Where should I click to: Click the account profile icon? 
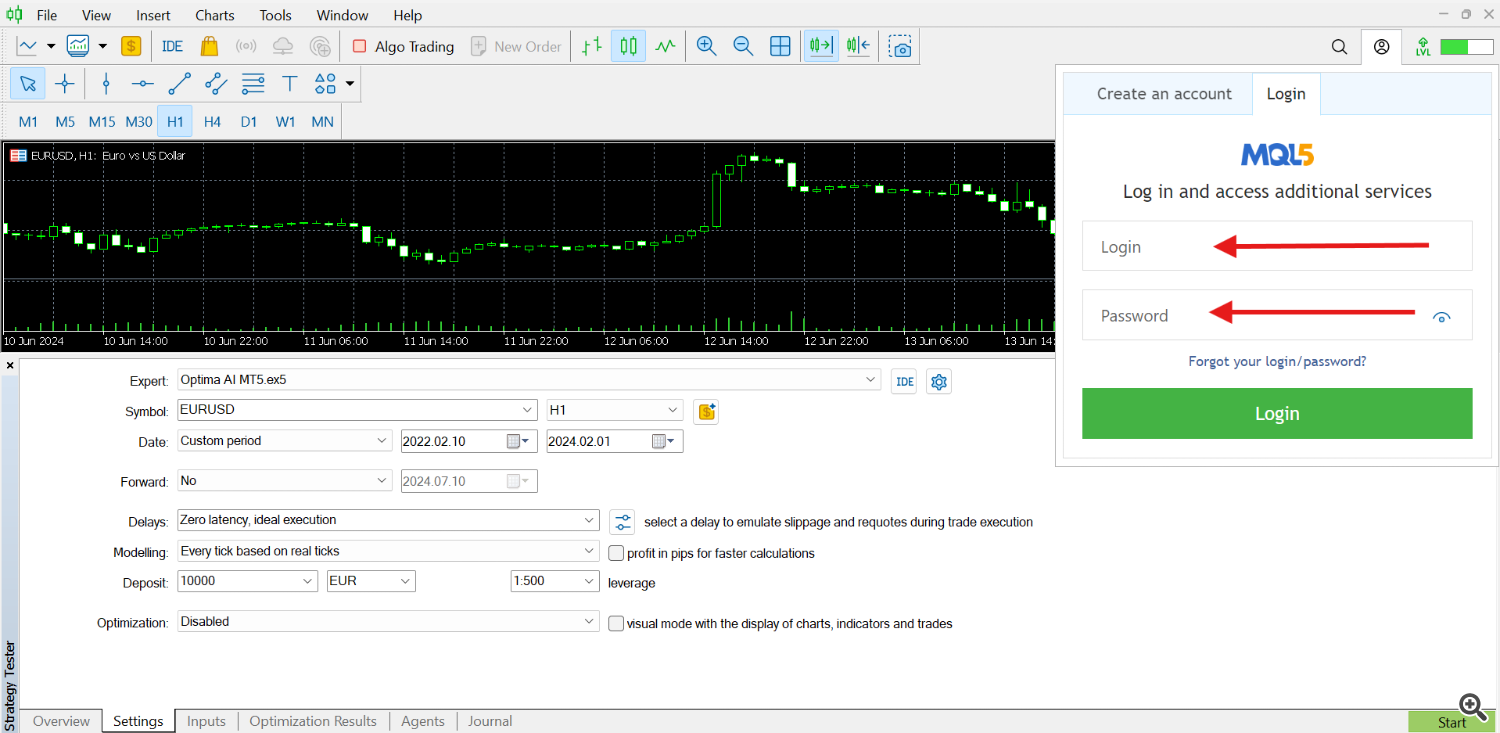click(x=1381, y=46)
